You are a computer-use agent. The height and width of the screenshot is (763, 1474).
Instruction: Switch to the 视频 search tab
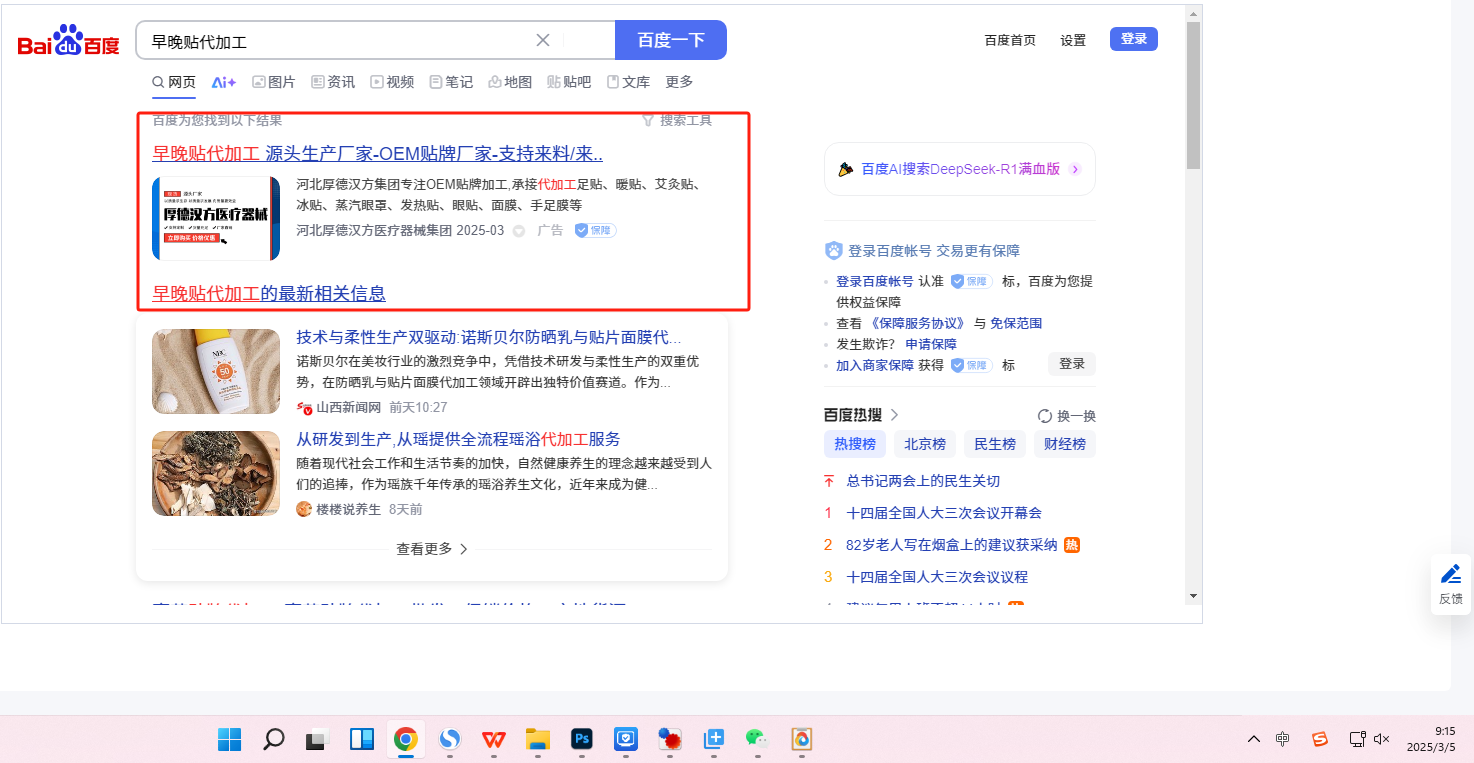[x=392, y=82]
